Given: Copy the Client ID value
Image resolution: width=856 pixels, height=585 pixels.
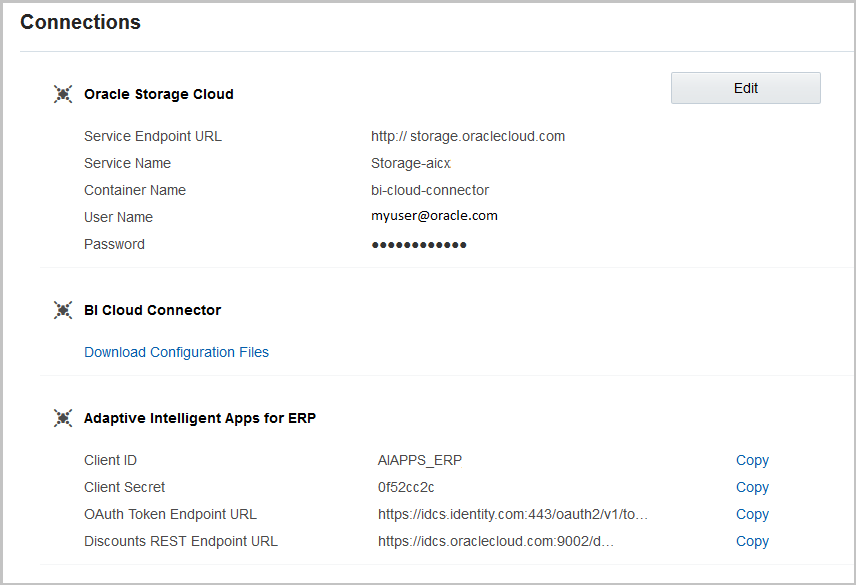Looking at the screenshot, I should click(x=752, y=460).
